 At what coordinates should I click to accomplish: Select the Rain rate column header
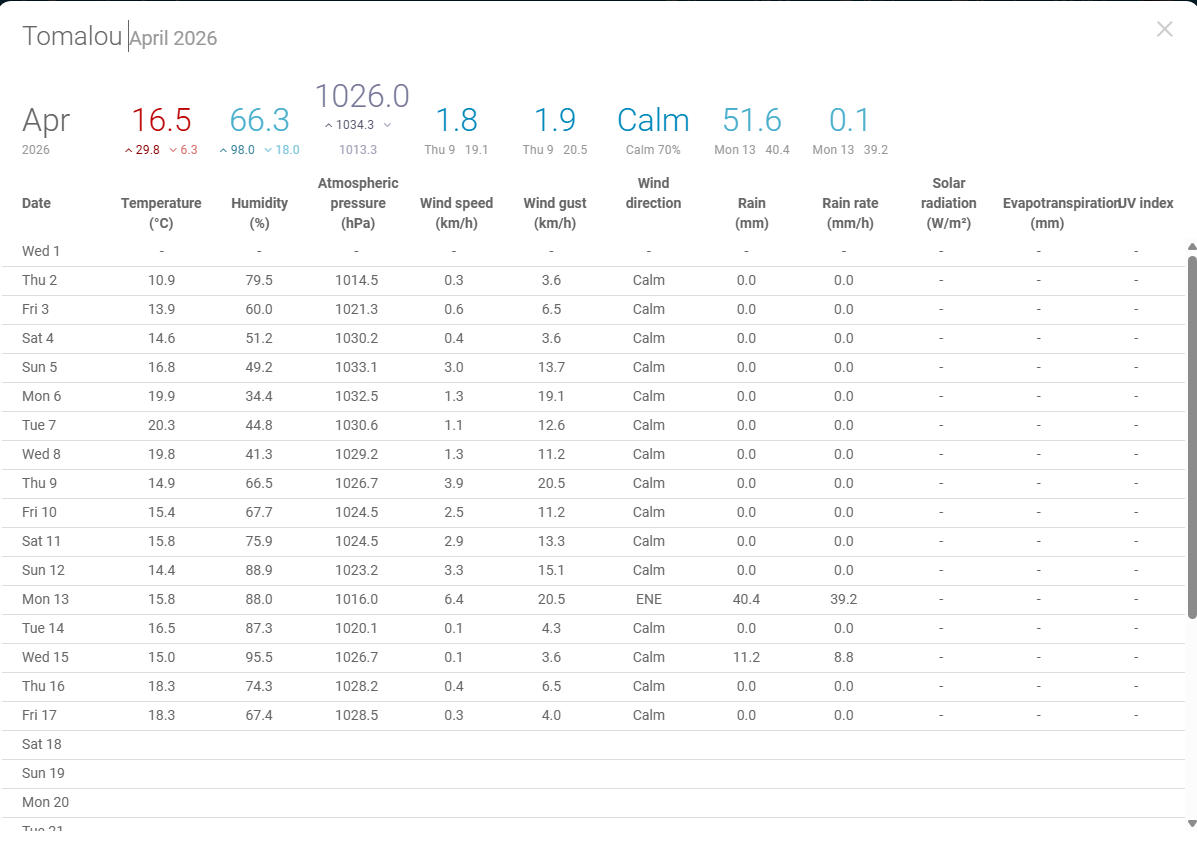849,213
